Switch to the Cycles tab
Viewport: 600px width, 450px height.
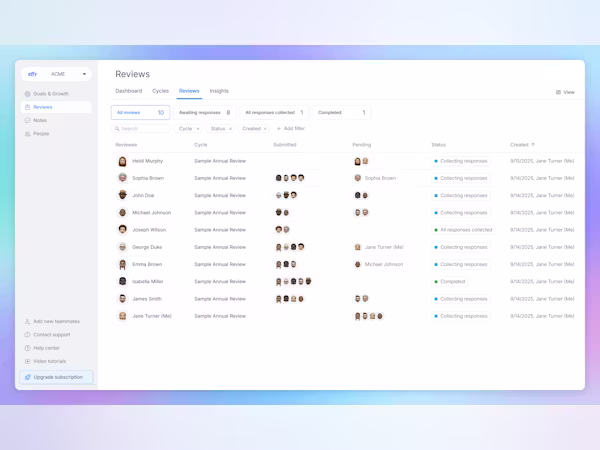pos(160,91)
